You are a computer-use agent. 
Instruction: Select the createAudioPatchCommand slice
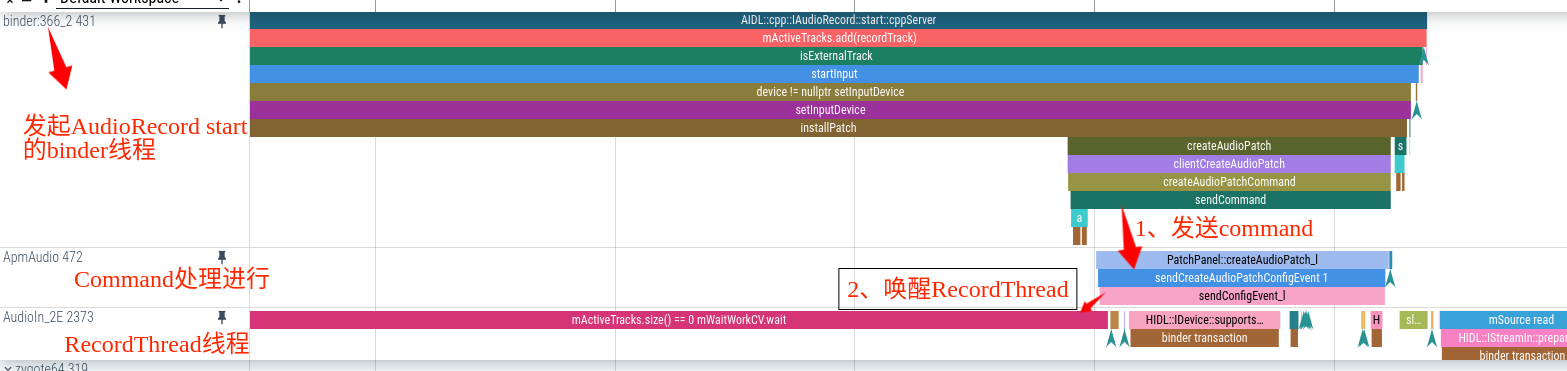[x=1229, y=182]
